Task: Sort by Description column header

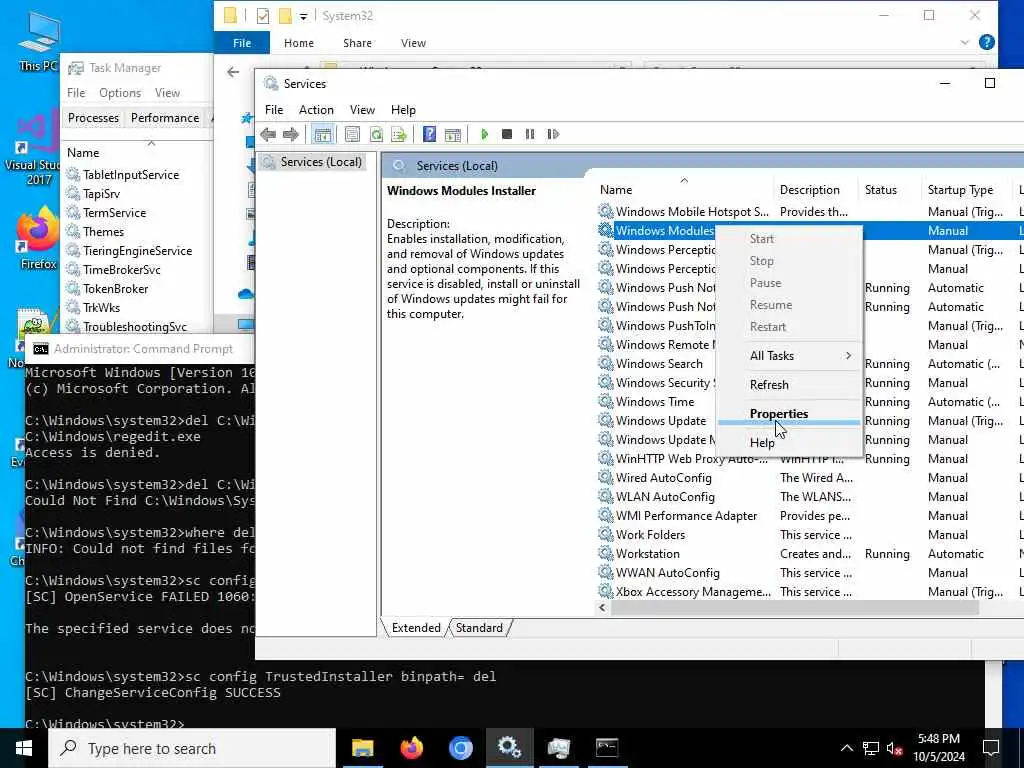Action: [x=816, y=190]
